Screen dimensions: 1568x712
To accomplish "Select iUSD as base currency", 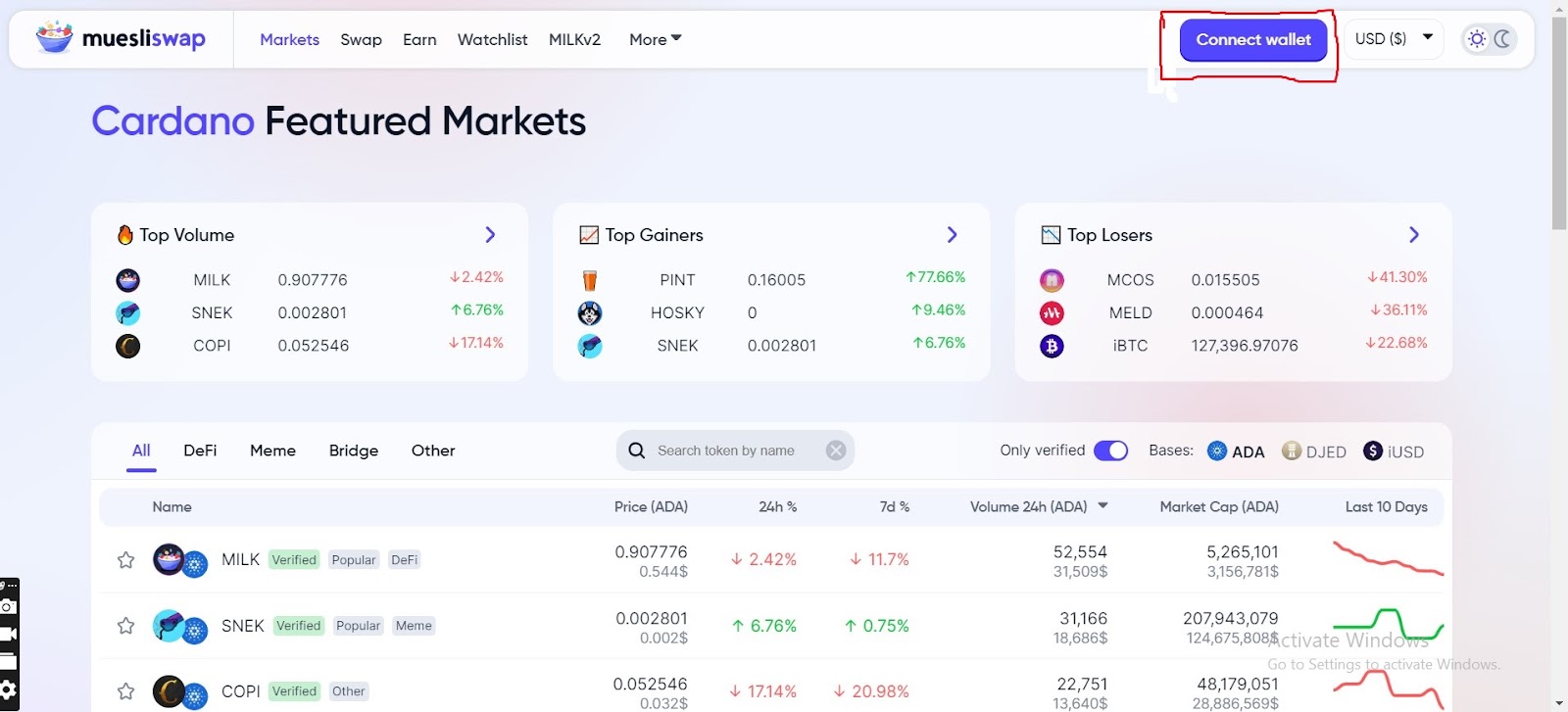I will 1394,451.
